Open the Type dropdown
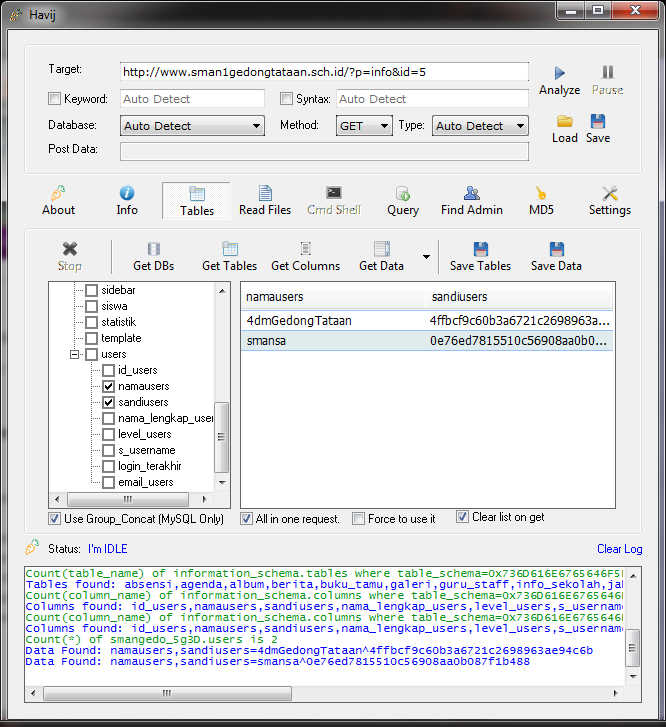Screen dimensions: 666x727 pyautogui.click(x=480, y=126)
